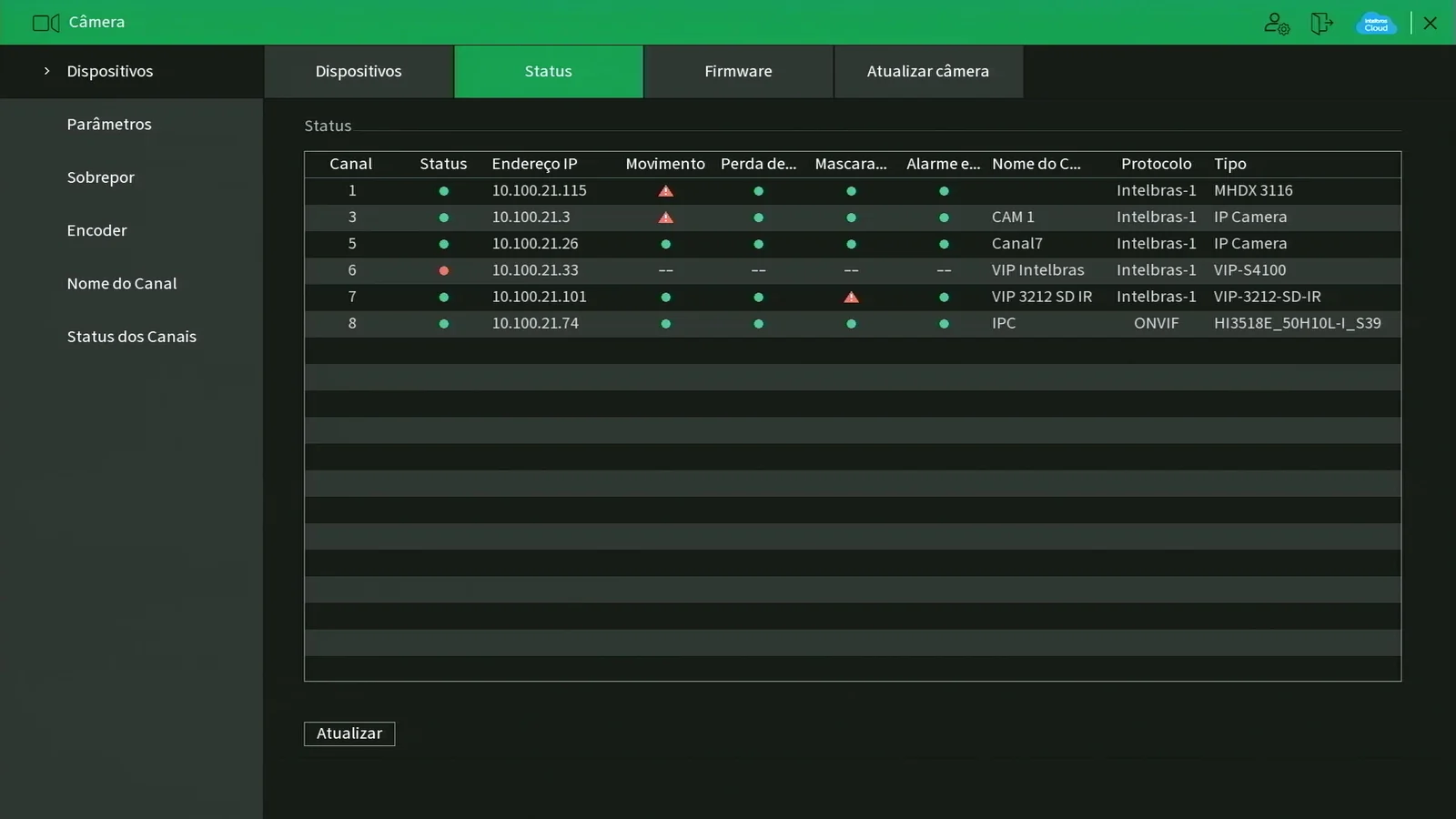Click green status dot for channel 8

[x=444, y=324]
